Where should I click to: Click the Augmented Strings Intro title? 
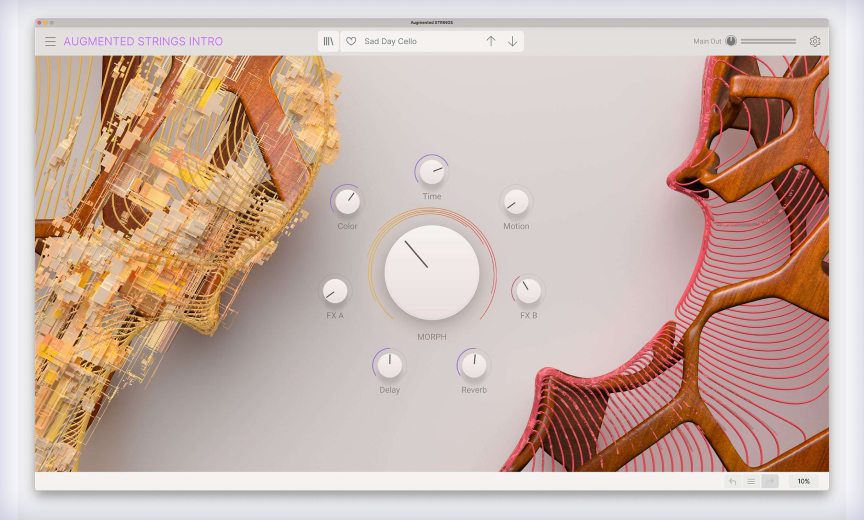tap(143, 41)
